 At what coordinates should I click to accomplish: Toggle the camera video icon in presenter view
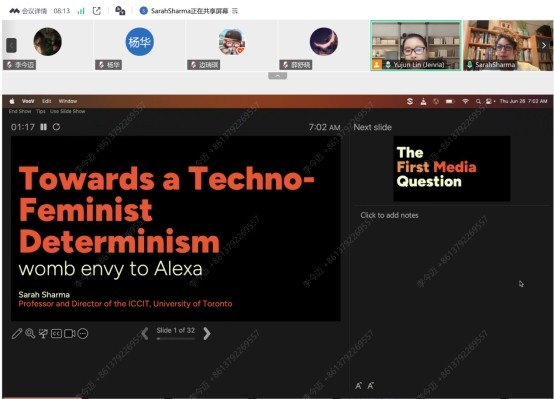[x=70, y=333]
